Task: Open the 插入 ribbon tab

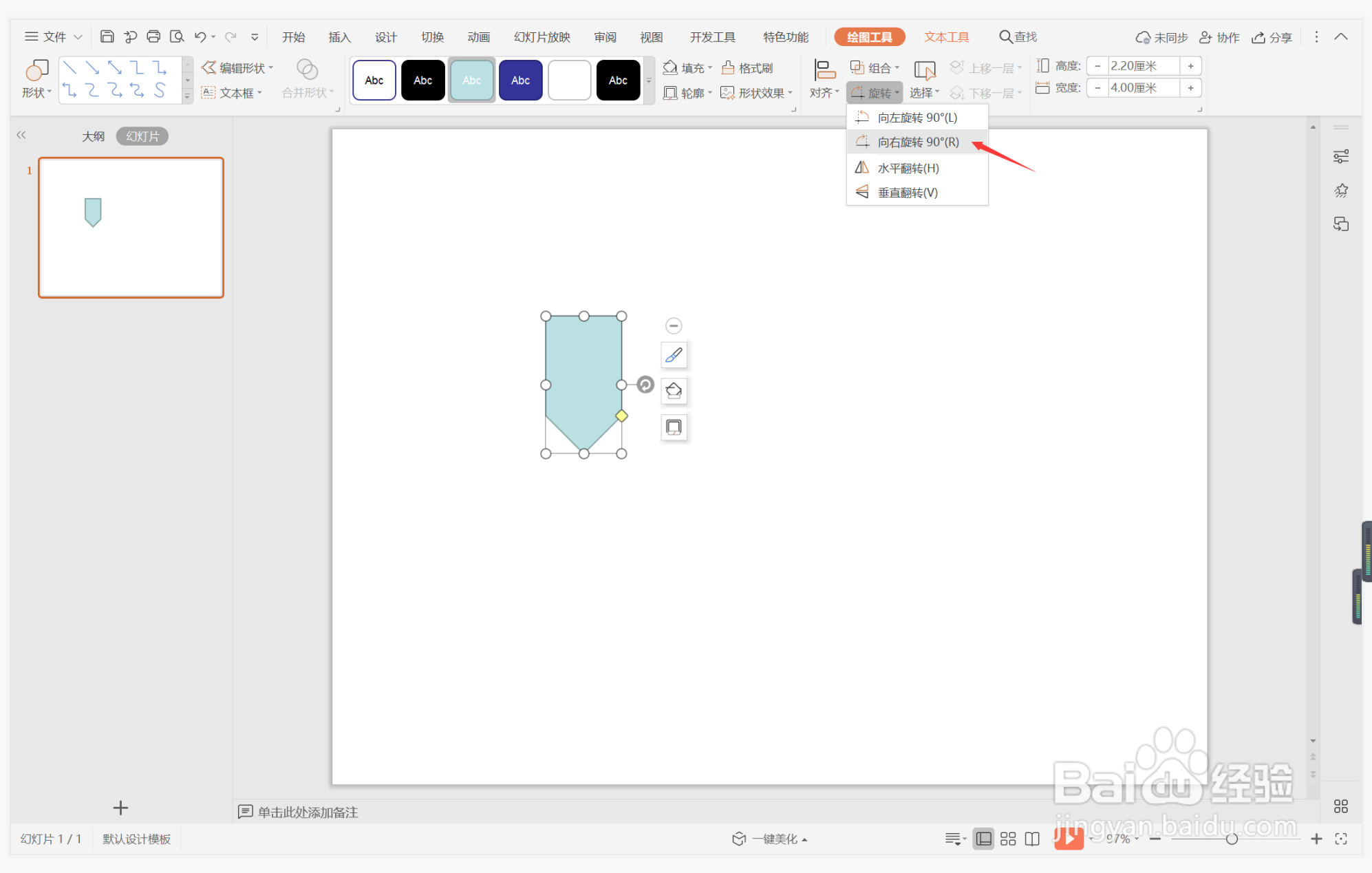Action: [339, 37]
